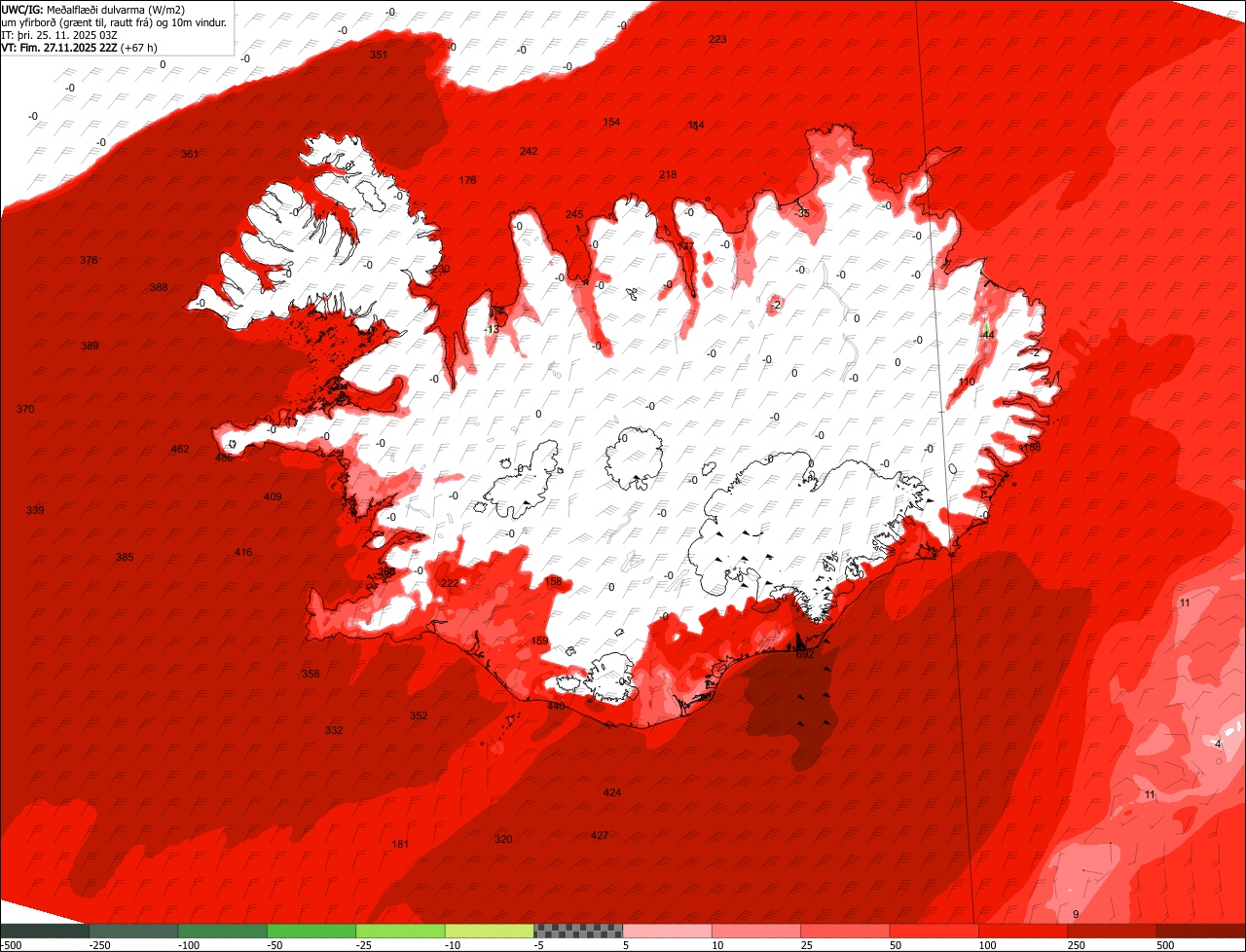Select the map value 339 on the west edge
Viewport: 1246px width, 952px height.
click(35, 510)
